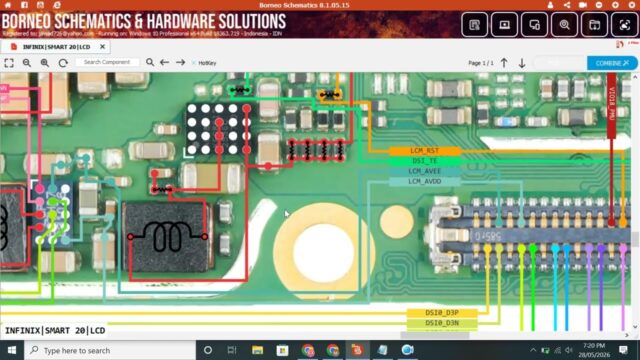Go to next page with the down arrow
Image resolution: width=640 pixels, height=360 pixels.
click(522, 63)
